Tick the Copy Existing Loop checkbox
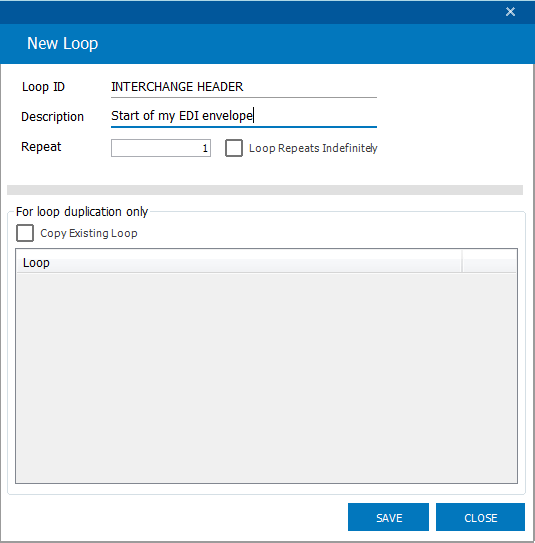This screenshot has height=543, width=535. [25, 233]
